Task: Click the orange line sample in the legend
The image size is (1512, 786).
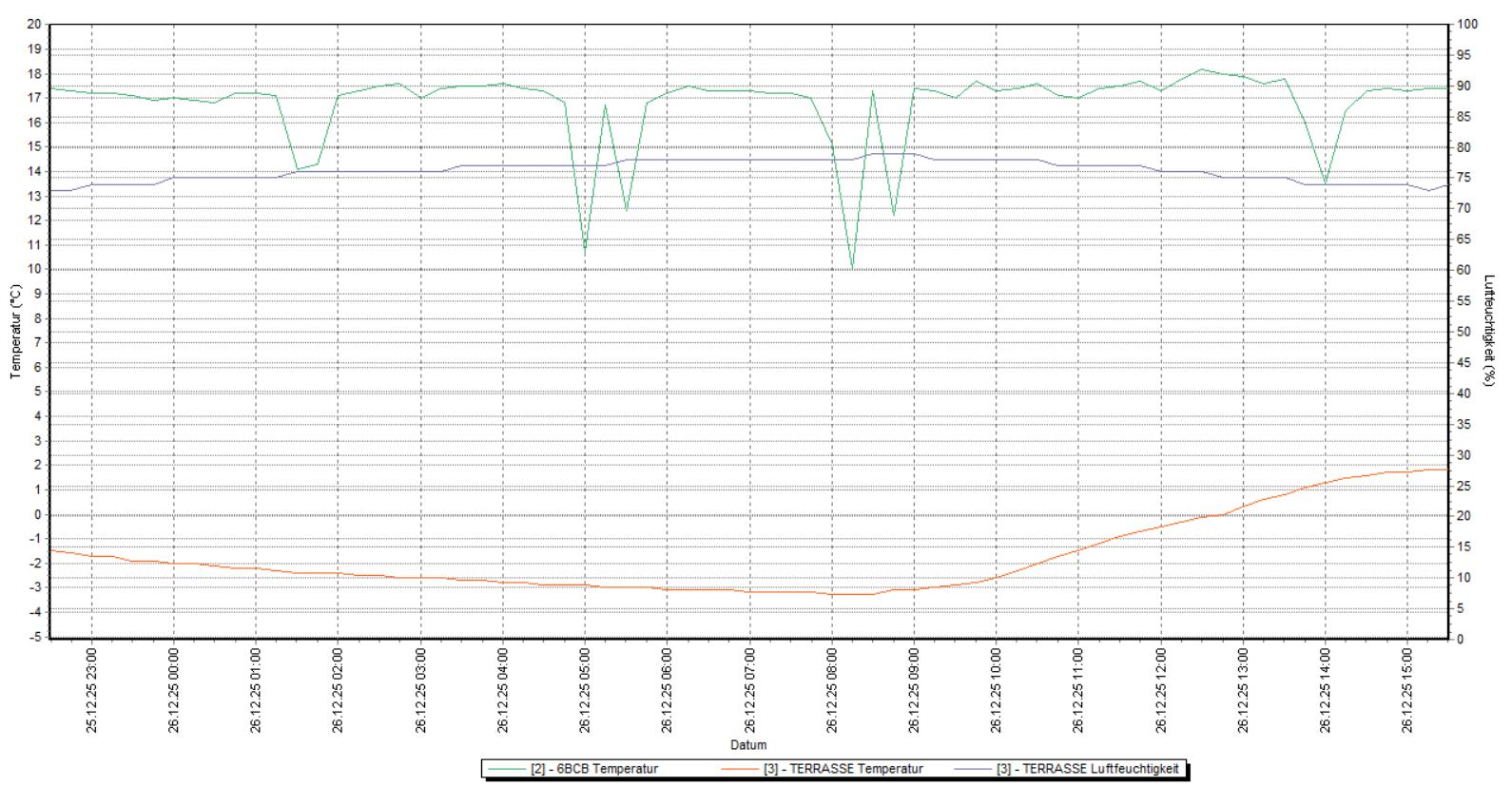Action: click(x=738, y=769)
